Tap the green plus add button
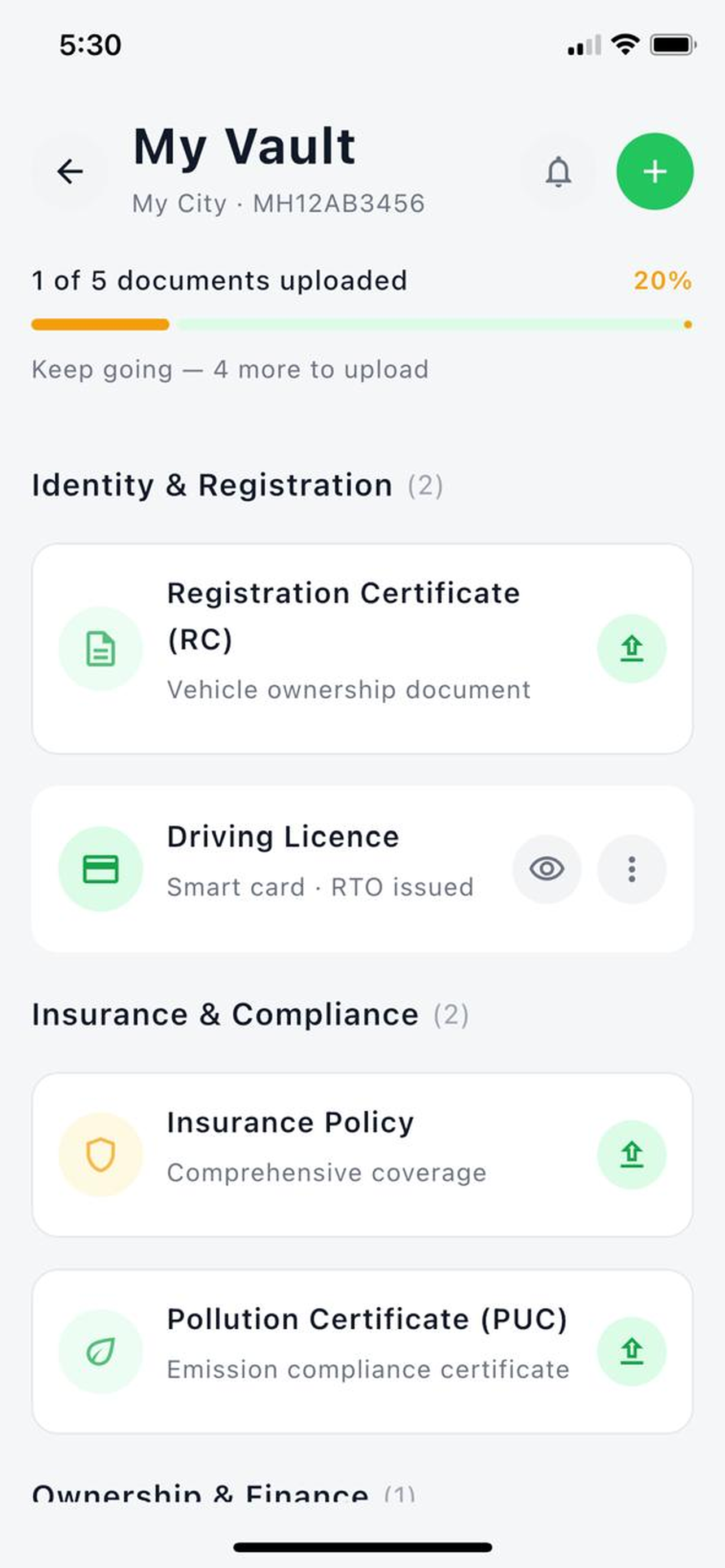 coord(655,172)
